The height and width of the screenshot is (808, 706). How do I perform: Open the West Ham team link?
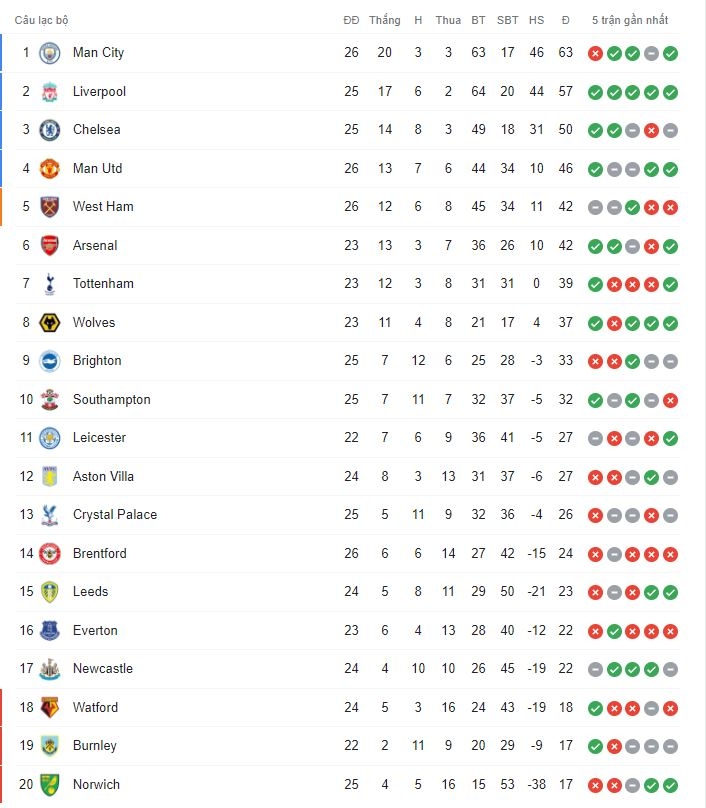[103, 207]
